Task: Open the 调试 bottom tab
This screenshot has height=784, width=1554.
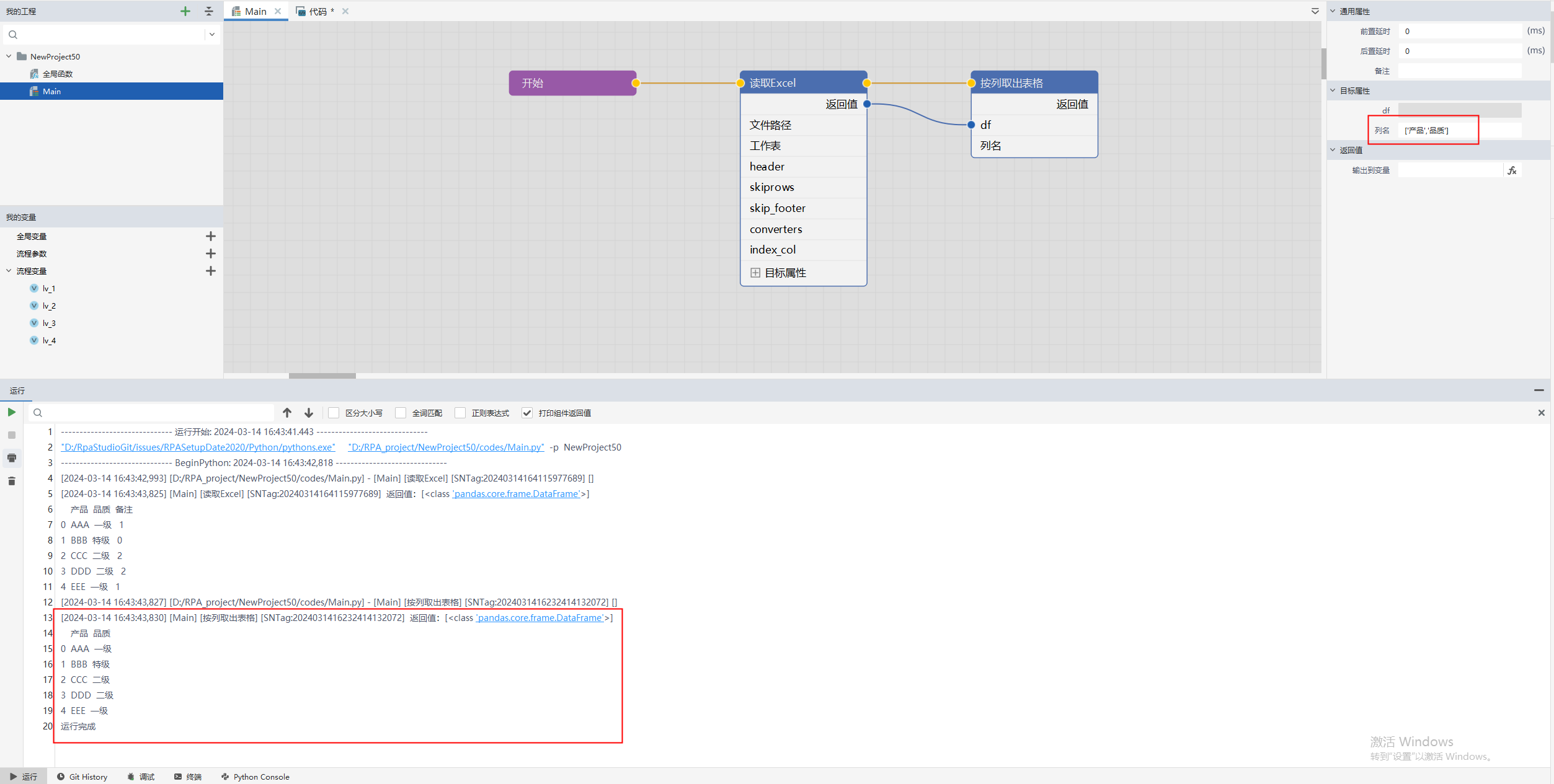Action: pyautogui.click(x=141, y=777)
